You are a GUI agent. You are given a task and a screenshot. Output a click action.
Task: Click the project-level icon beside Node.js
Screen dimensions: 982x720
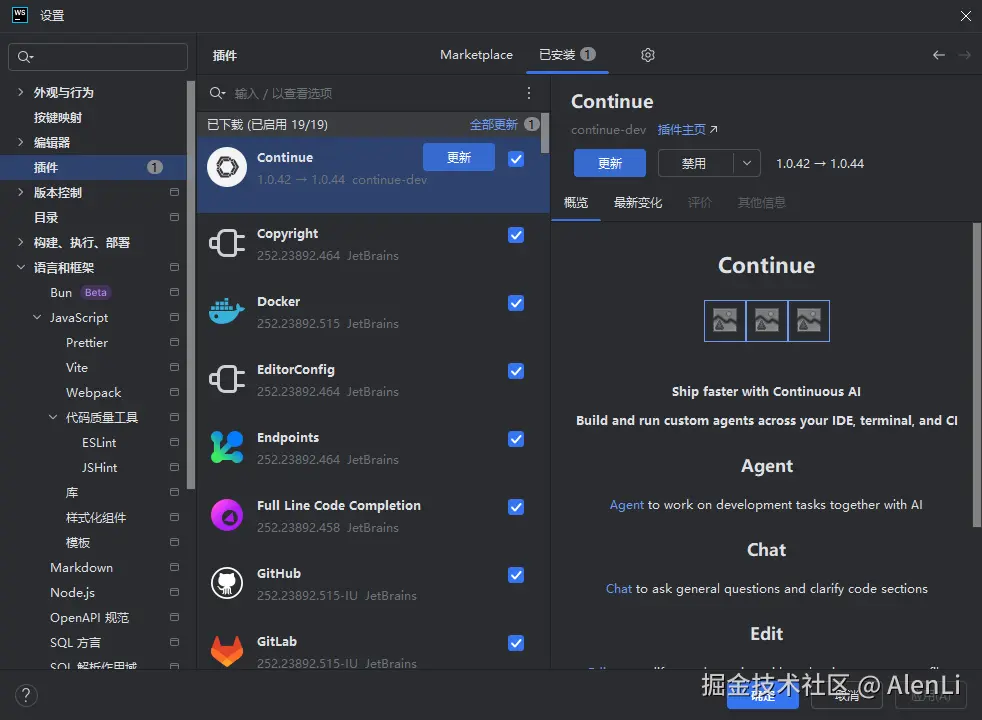[174, 592]
